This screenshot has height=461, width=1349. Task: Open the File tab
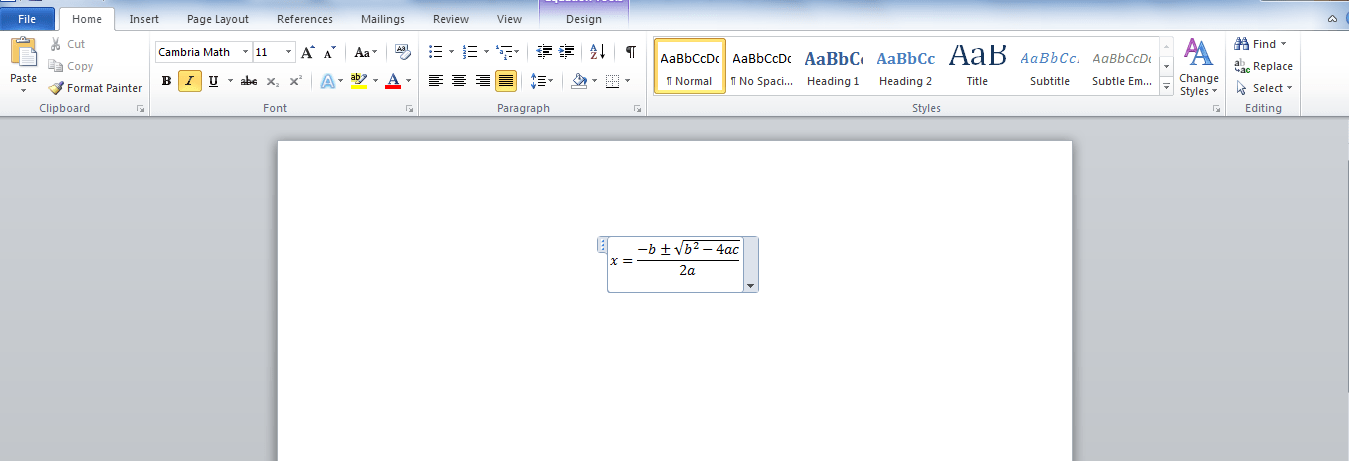point(27,18)
